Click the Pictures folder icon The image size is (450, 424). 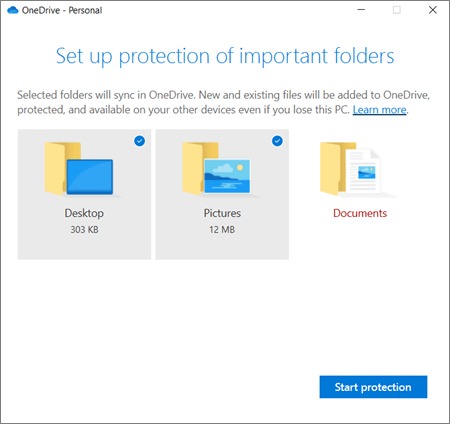point(217,169)
